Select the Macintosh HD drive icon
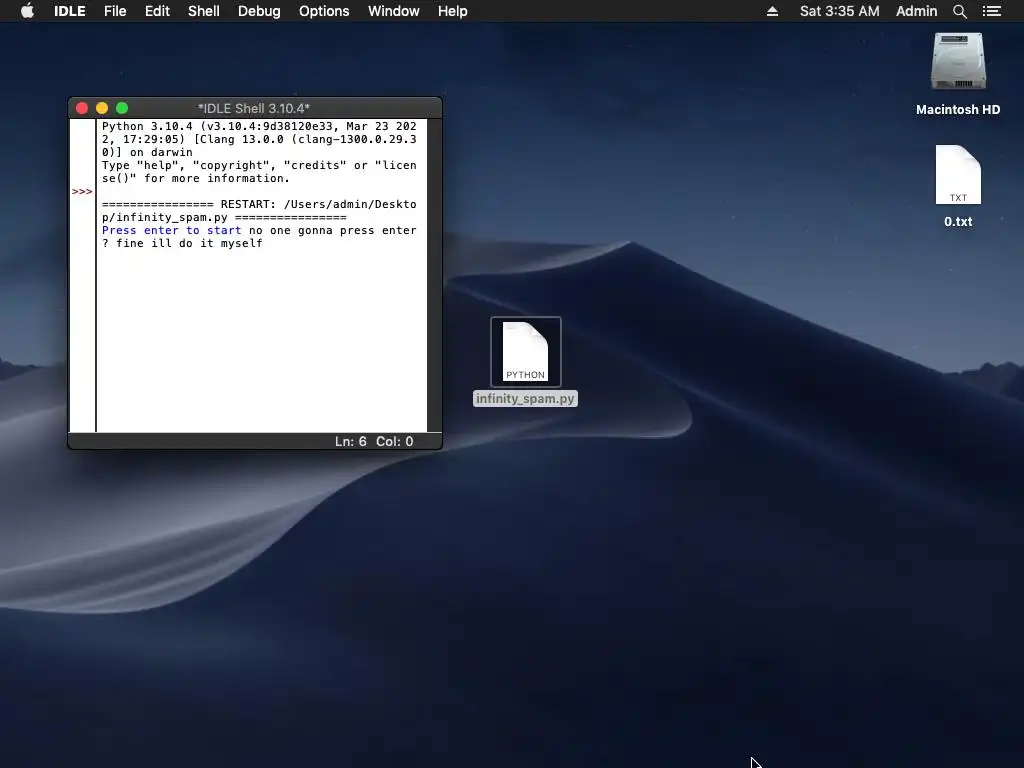 (958, 61)
